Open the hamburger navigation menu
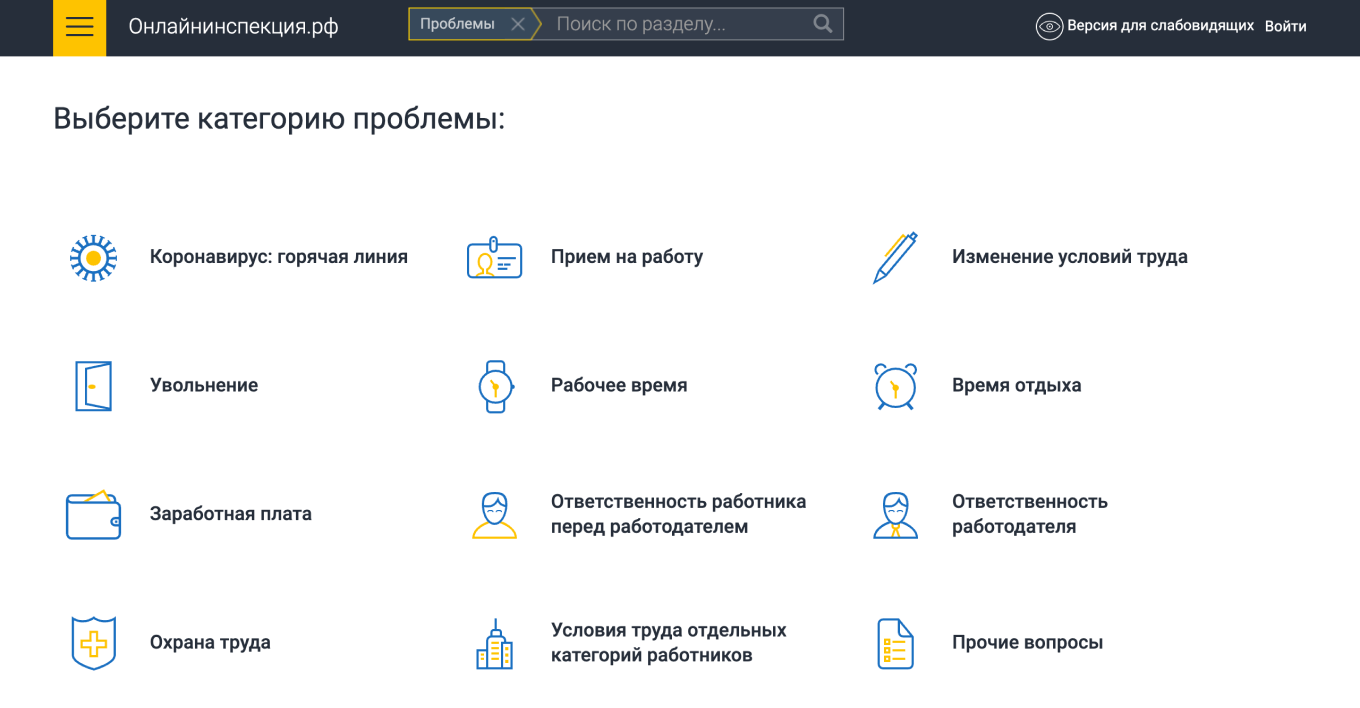The width and height of the screenshot is (1360, 708). point(79,27)
